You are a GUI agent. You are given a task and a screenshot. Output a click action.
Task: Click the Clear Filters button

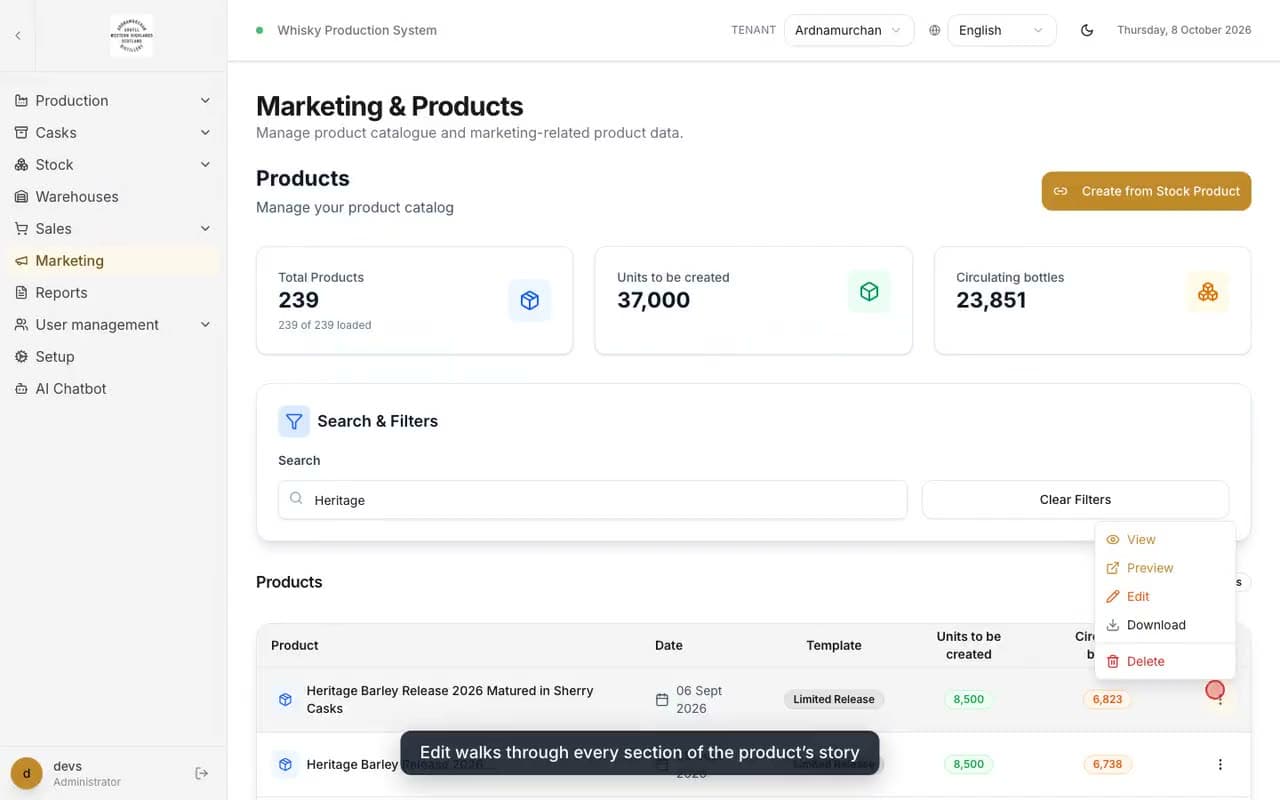1075,499
